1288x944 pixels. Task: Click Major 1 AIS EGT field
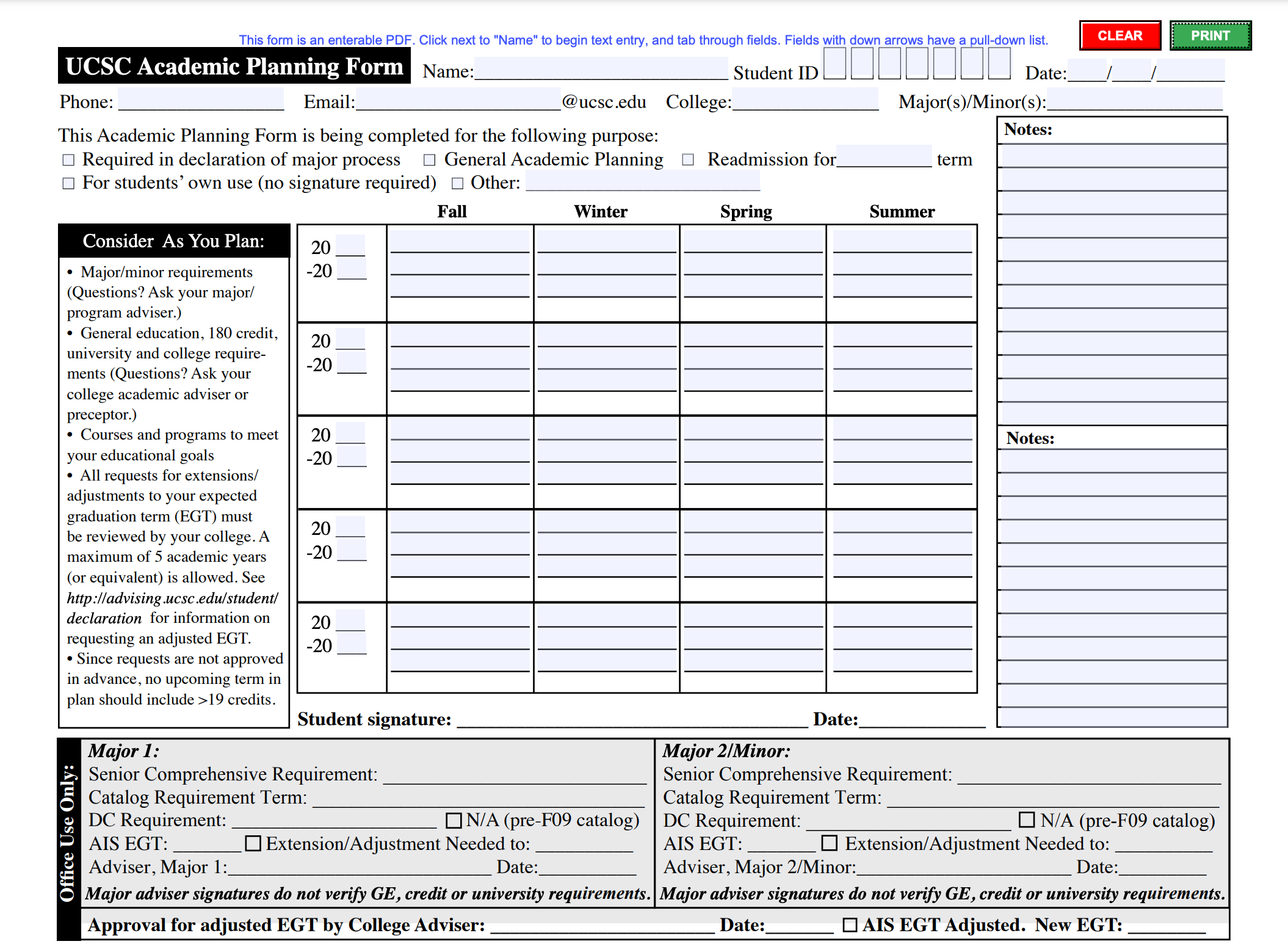pyautogui.click(x=207, y=843)
